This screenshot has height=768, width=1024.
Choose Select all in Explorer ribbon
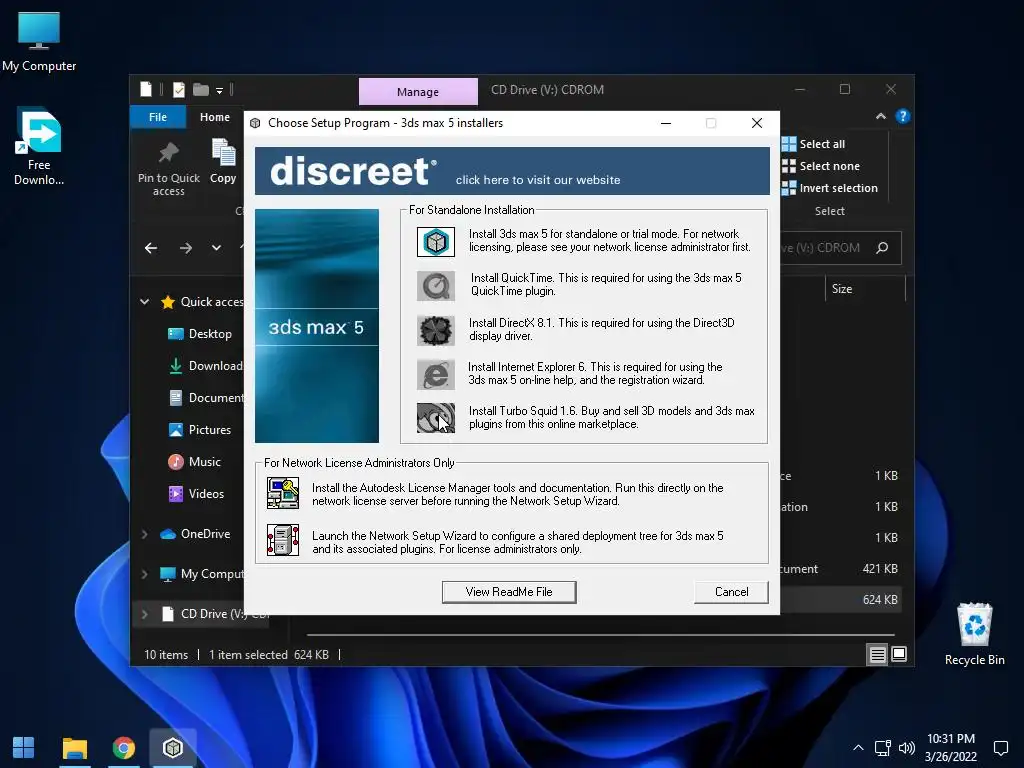814,144
